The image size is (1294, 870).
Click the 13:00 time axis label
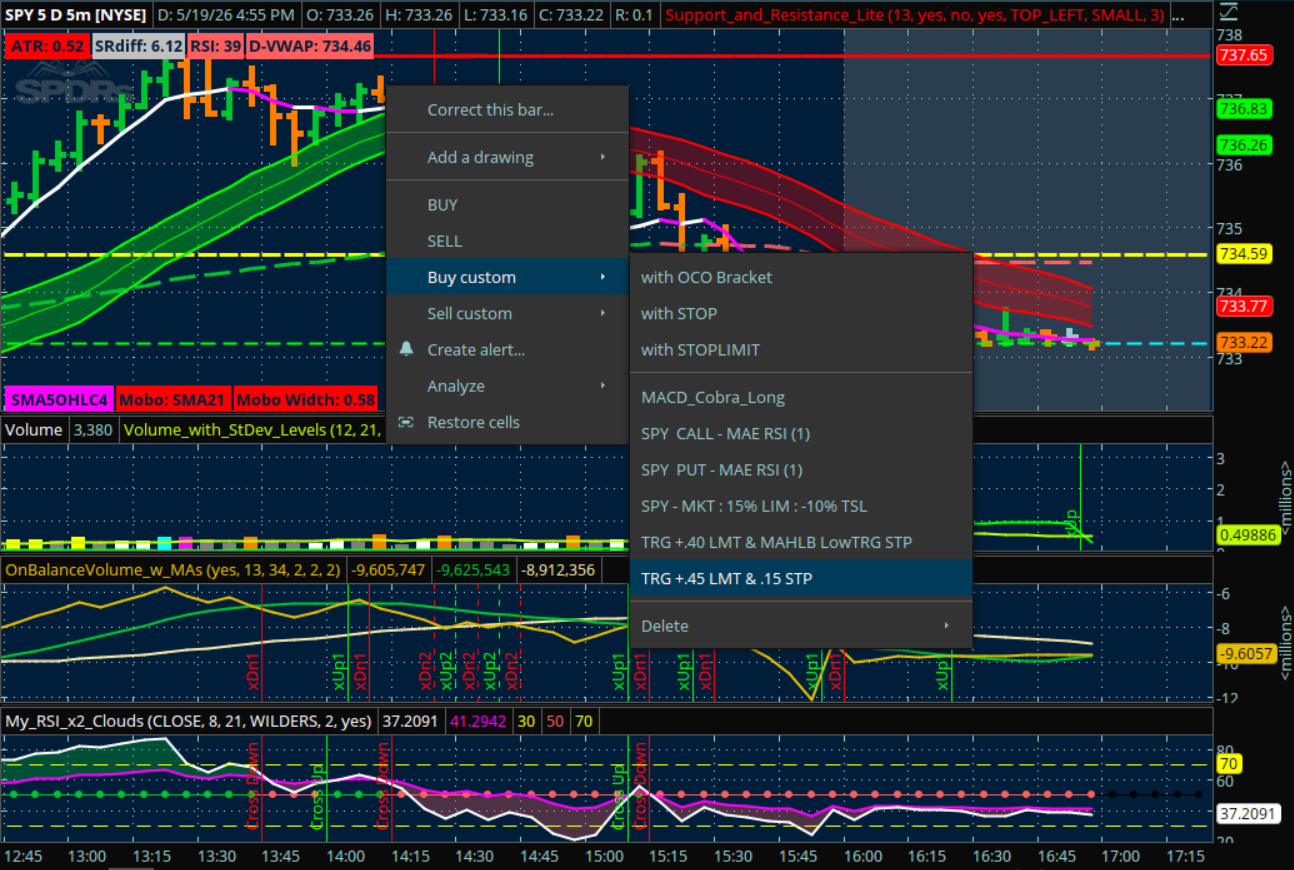(x=87, y=857)
